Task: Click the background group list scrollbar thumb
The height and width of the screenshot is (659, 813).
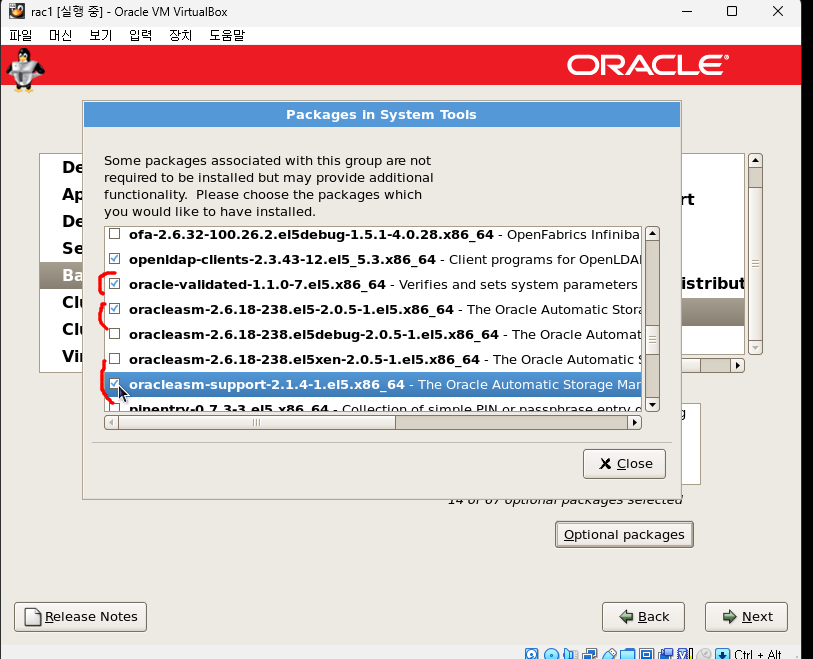Action: [x=755, y=263]
